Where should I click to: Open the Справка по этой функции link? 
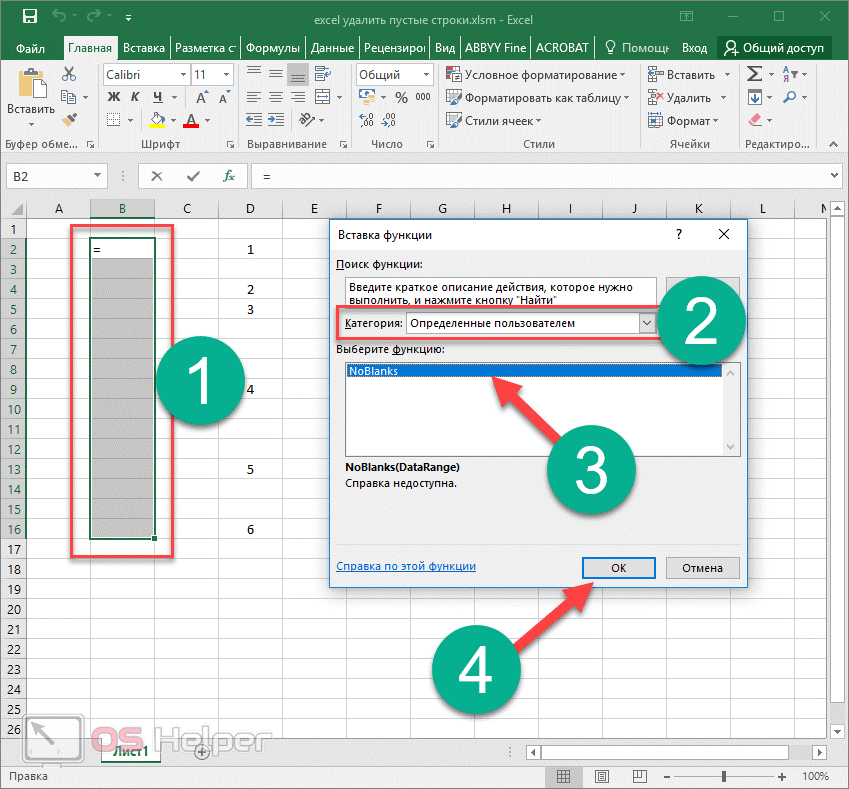pos(406,566)
